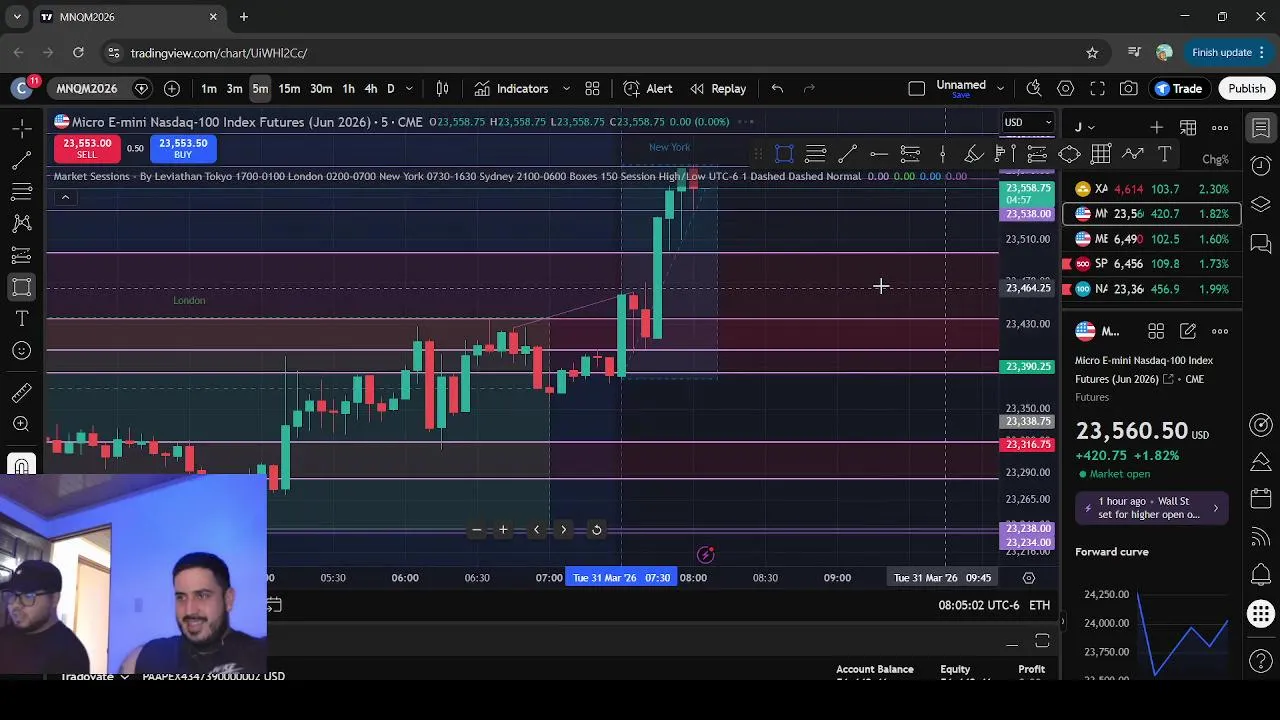This screenshot has height=720, width=1280.
Task: Pick the text tool in floating favorites toolbar
Action: pyautogui.click(x=1164, y=154)
